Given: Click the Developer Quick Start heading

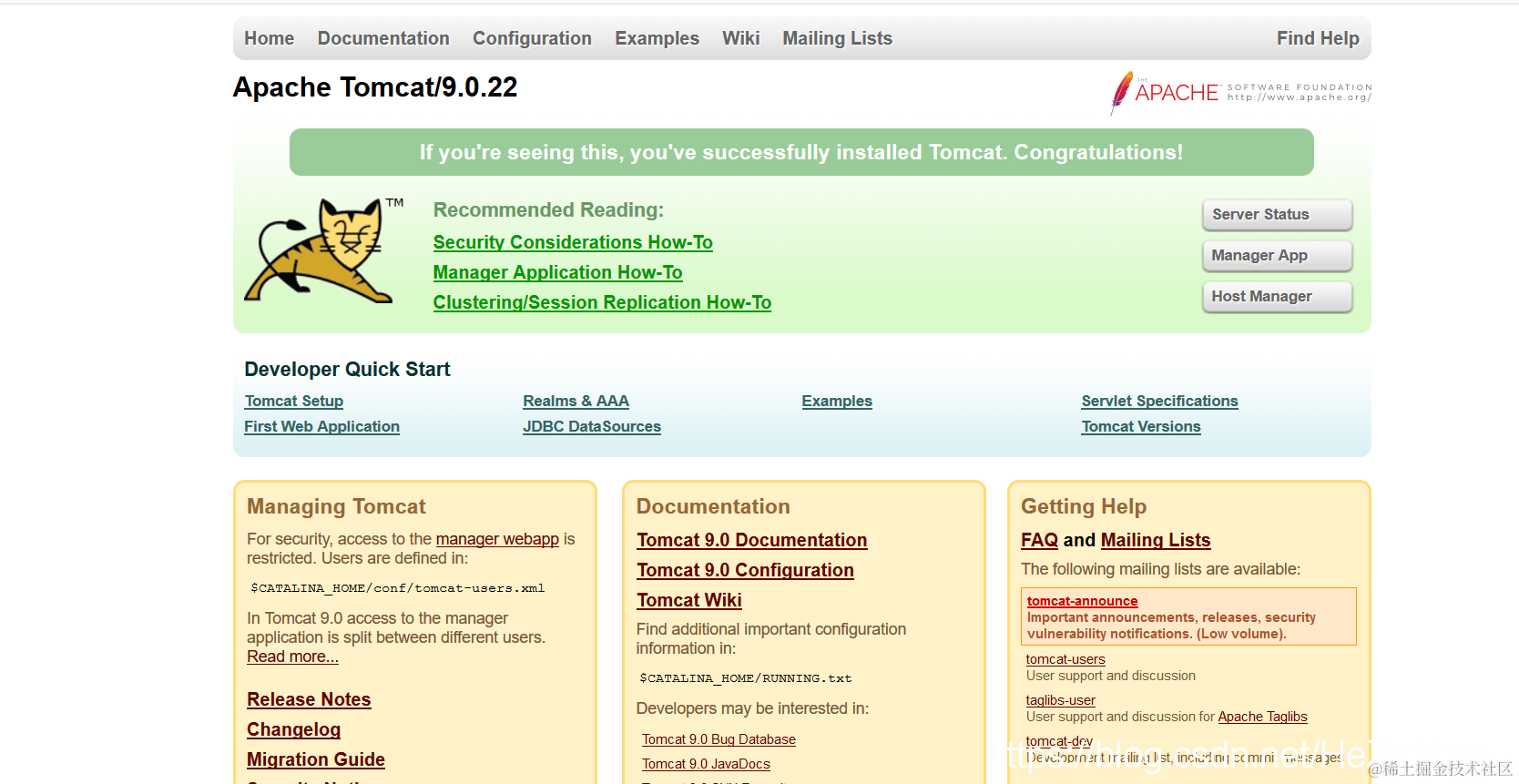Looking at the screenshot, I should coord(347,369).
